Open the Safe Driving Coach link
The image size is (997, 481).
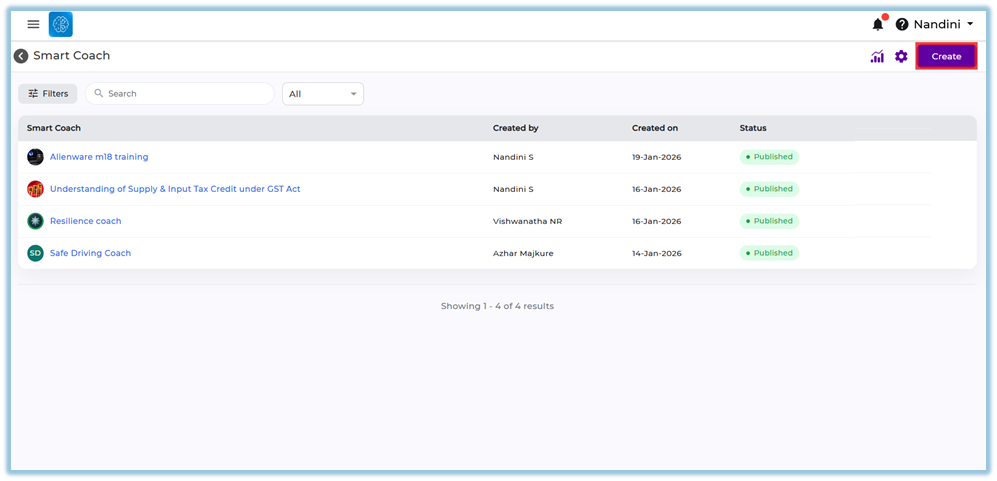coord(90,253)
